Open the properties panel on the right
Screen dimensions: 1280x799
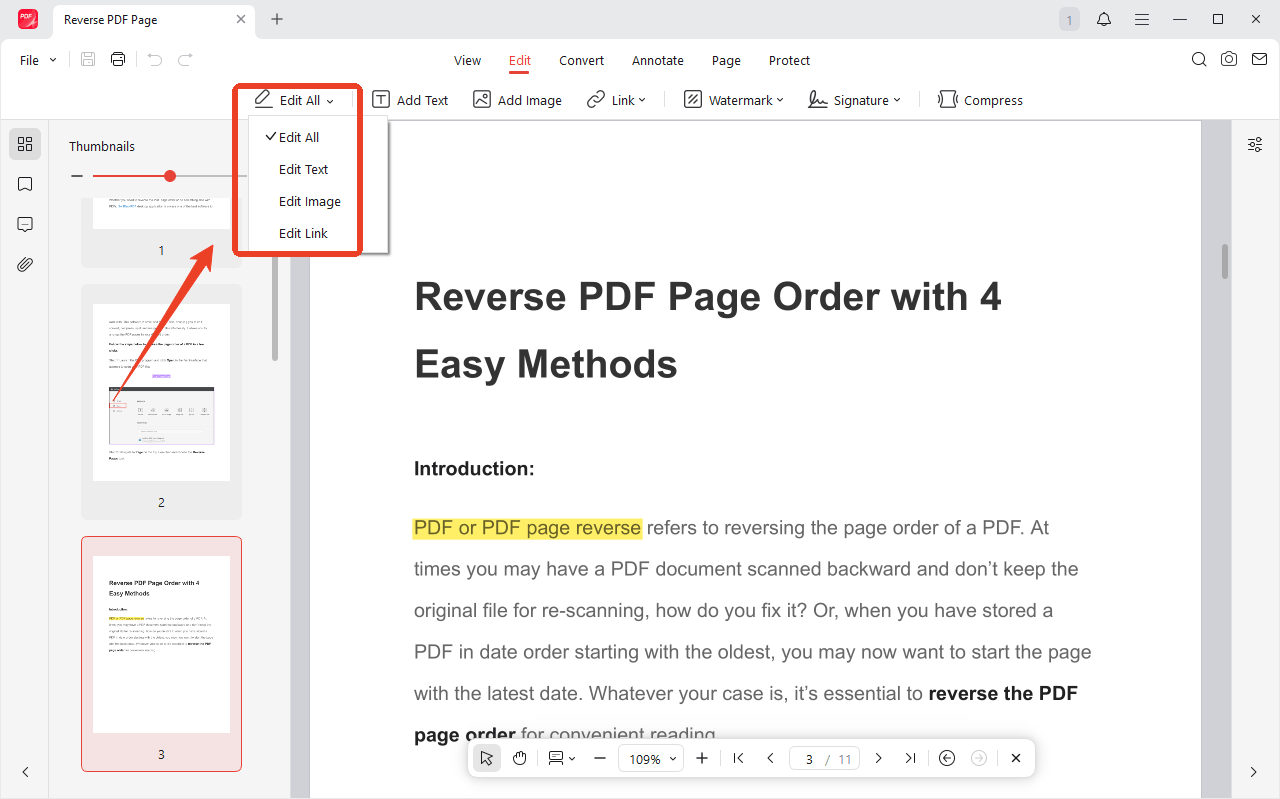1255,145
